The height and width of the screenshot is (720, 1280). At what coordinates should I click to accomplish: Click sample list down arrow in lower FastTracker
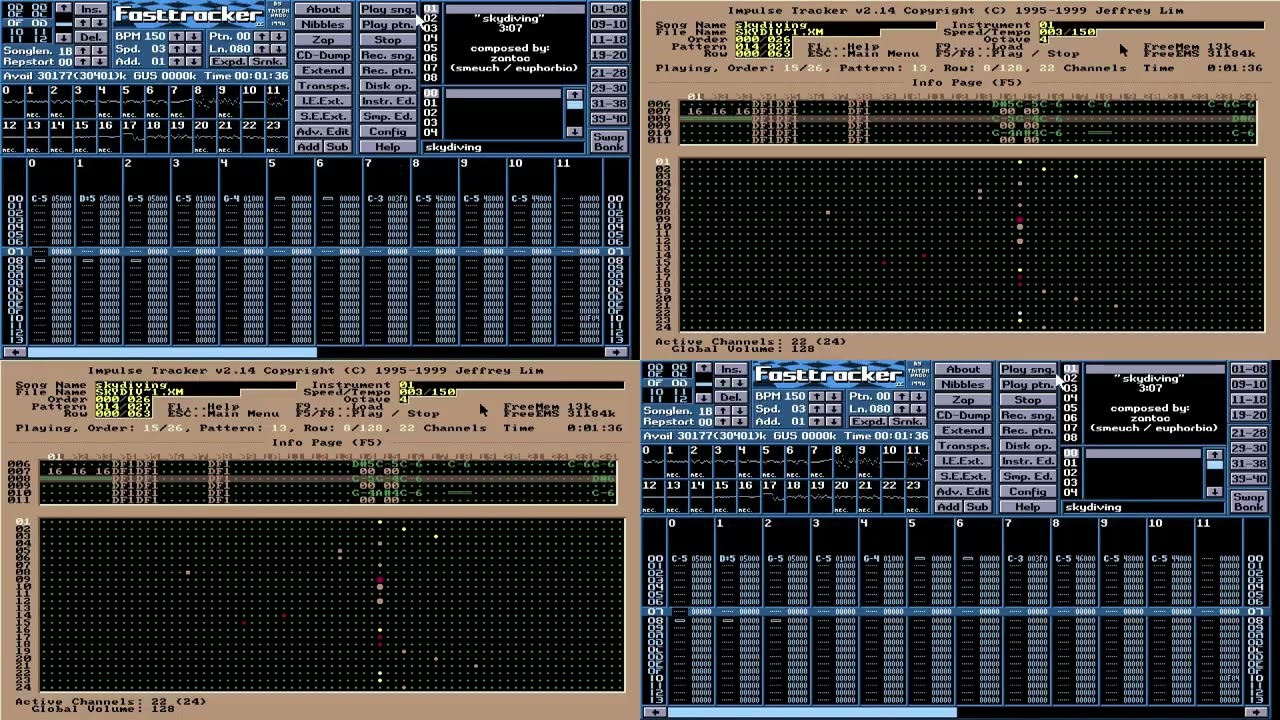click(1214, 492)
